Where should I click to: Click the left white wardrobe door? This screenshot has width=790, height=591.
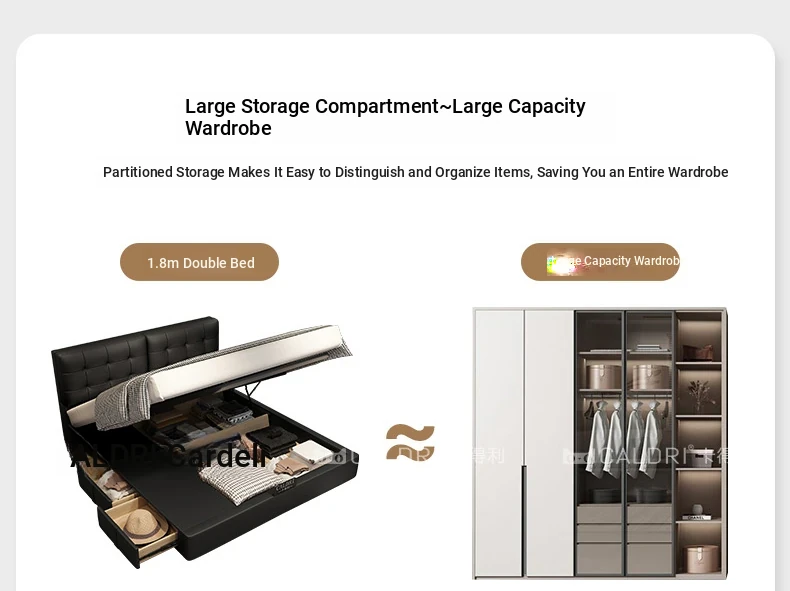click(499, 443)
